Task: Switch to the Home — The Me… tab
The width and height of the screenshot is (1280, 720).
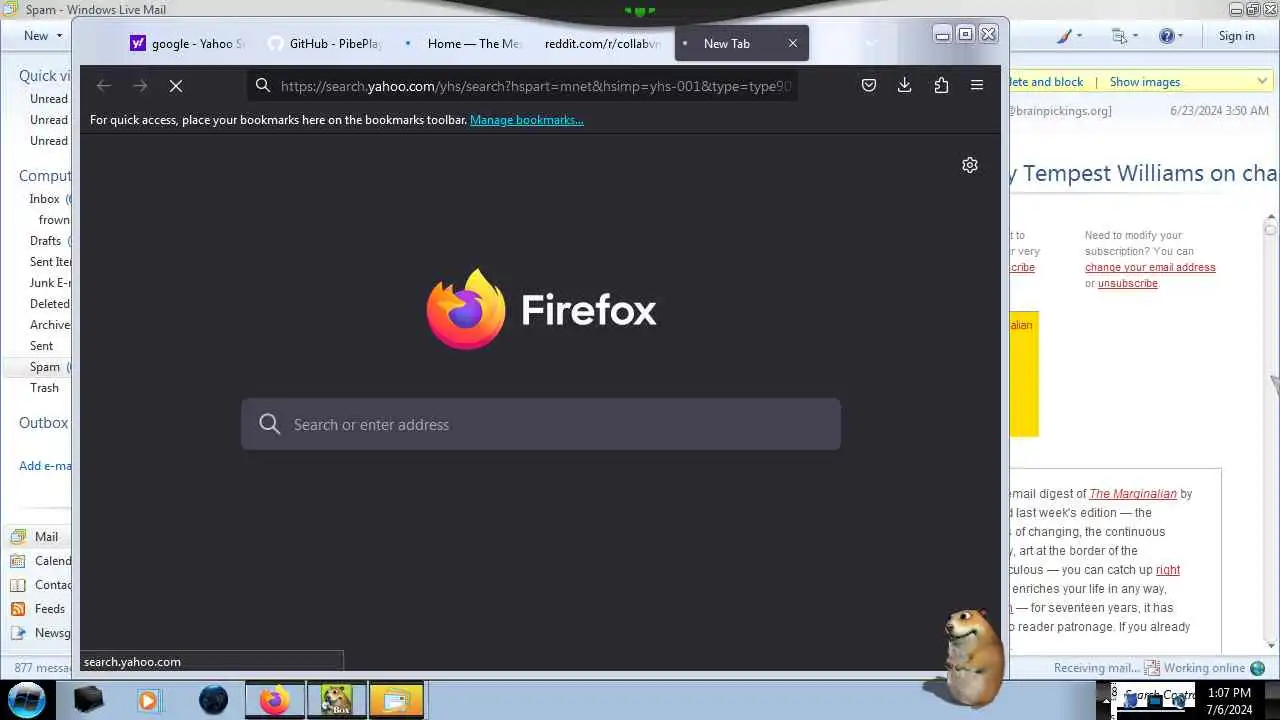Action: coord(464,43)
